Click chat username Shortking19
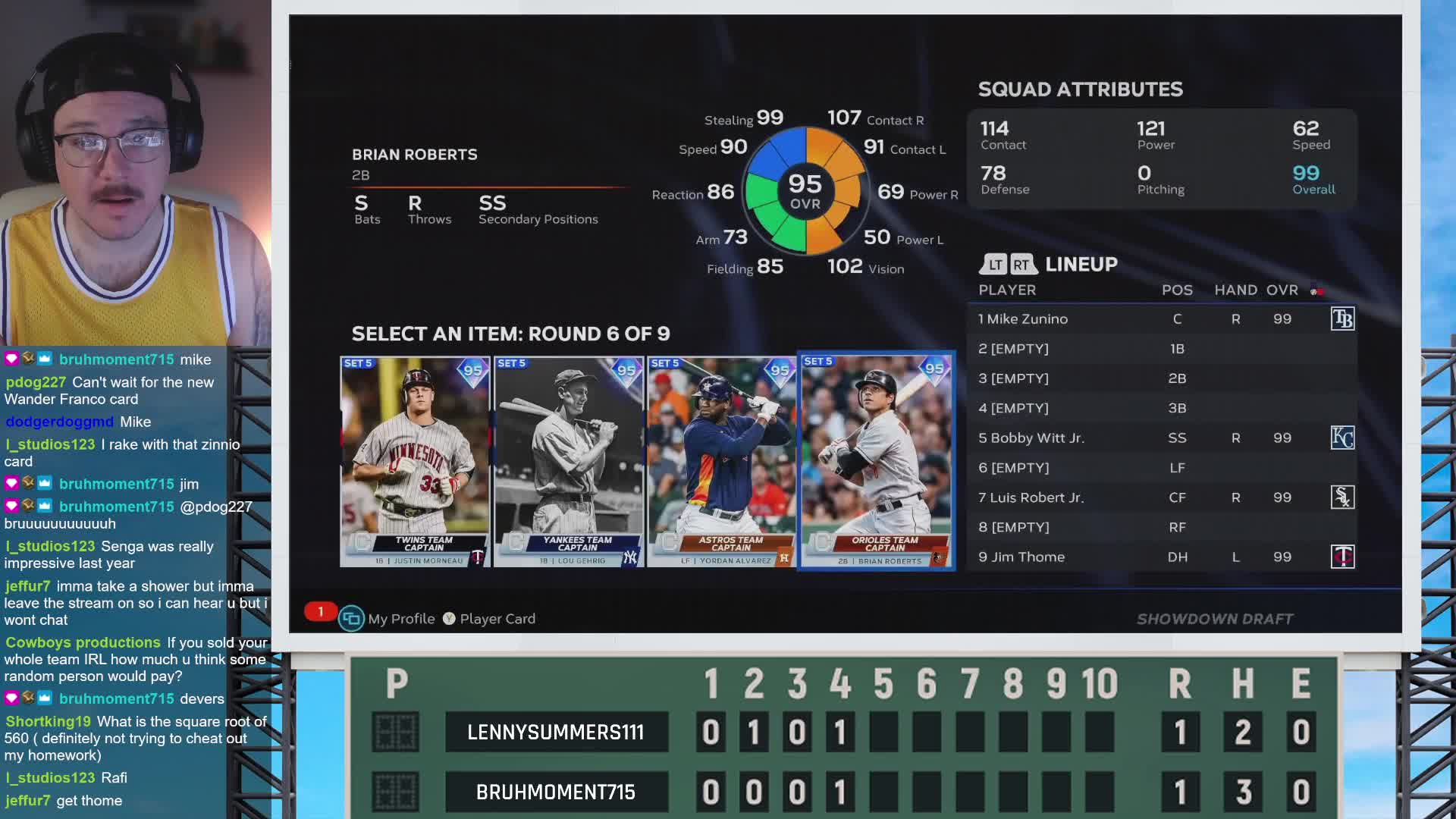The width and height of the screenshot is (1456, 819). [x=48, y=722]
